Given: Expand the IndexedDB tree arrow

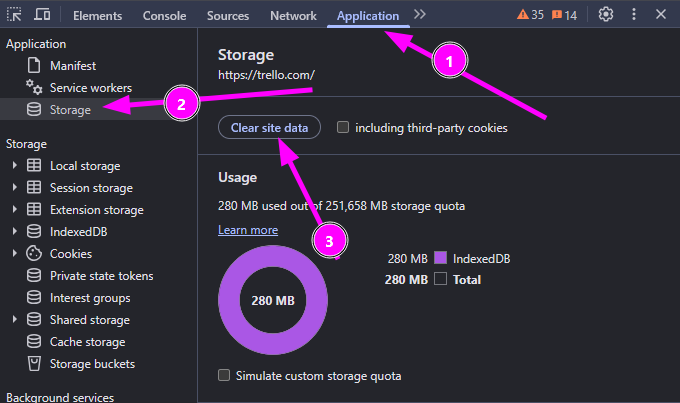Looking at the screenshot, I should click(x=14, y=231).
